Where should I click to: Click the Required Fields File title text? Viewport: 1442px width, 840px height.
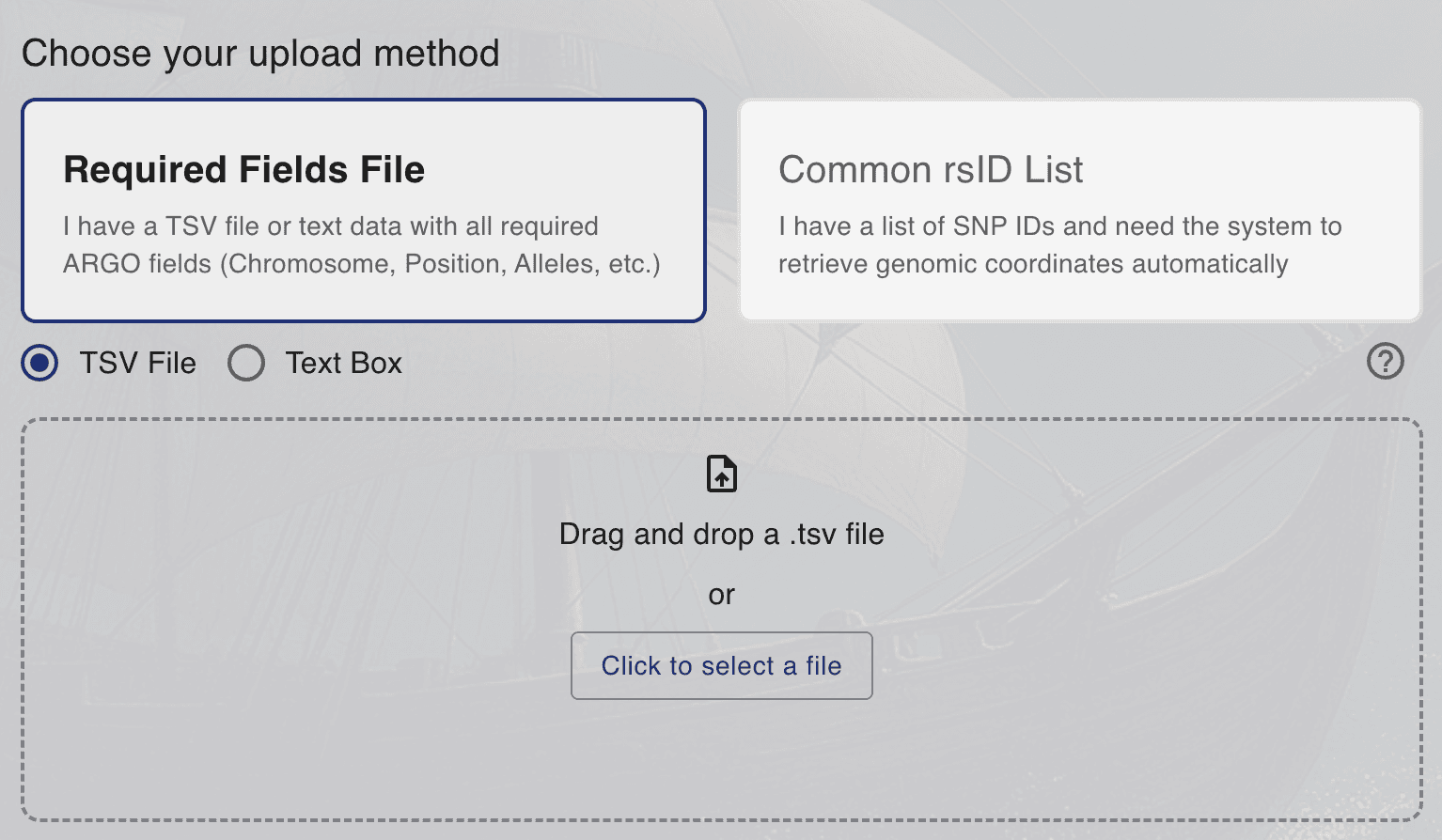[243, 170]
